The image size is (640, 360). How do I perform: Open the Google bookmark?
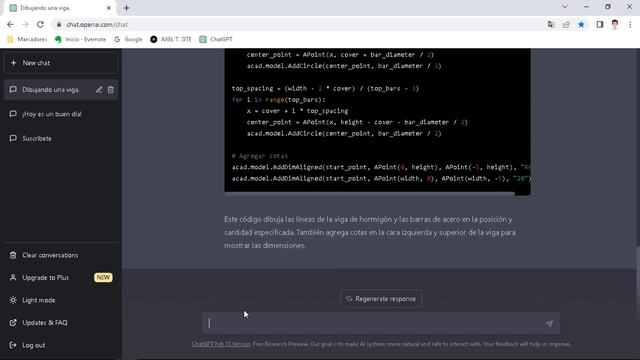coord(128,39)
